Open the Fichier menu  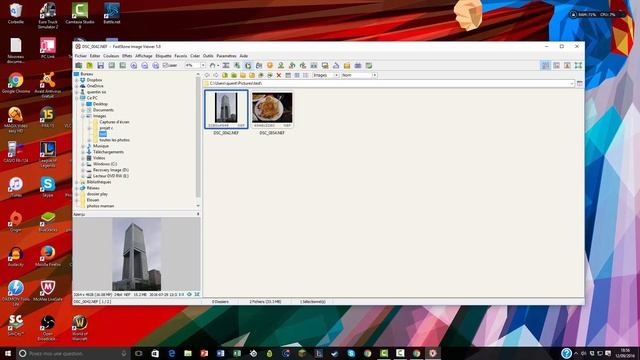[80, 56]
